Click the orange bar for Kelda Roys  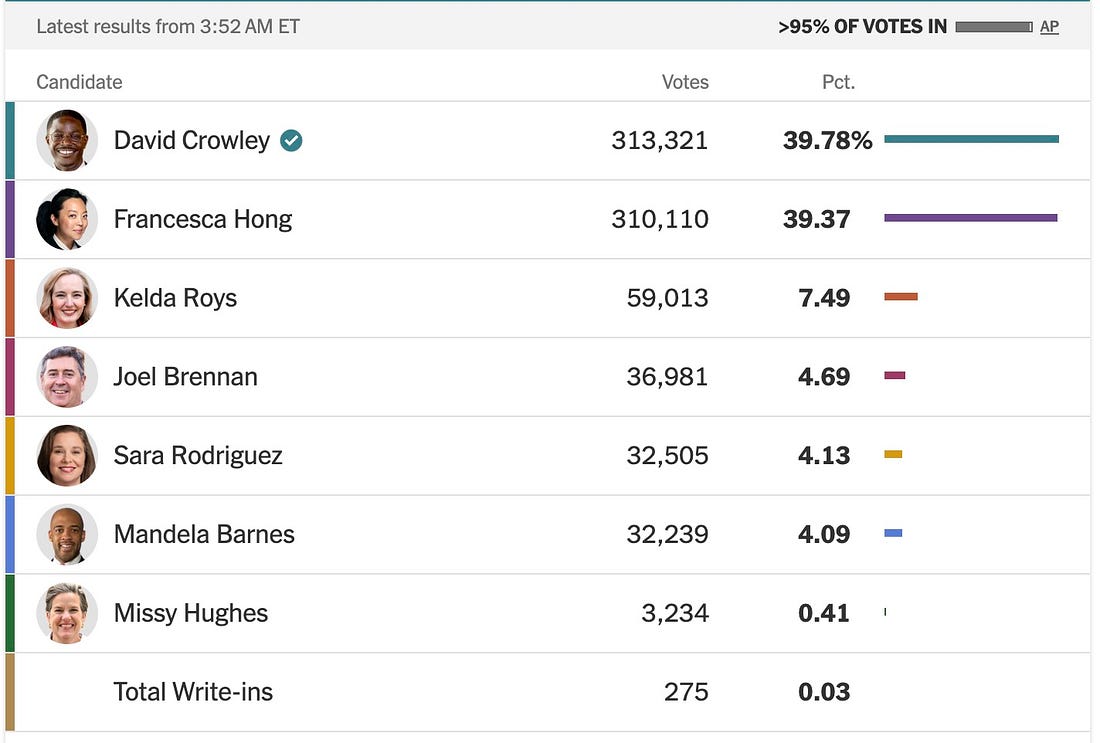click(x=901, y=297)
